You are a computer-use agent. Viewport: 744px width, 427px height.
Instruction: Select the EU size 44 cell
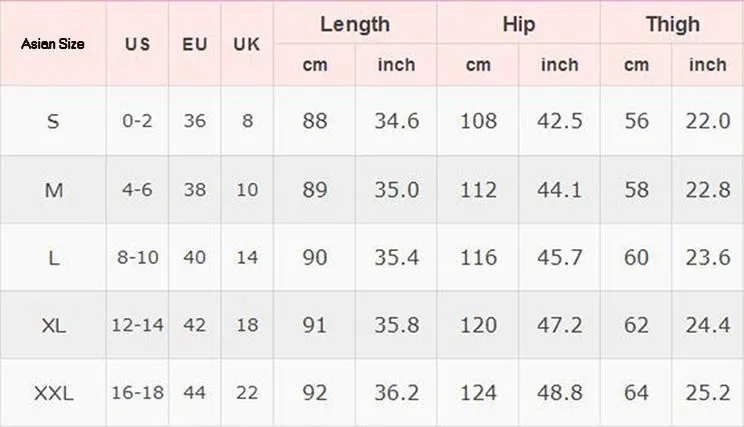195,393
